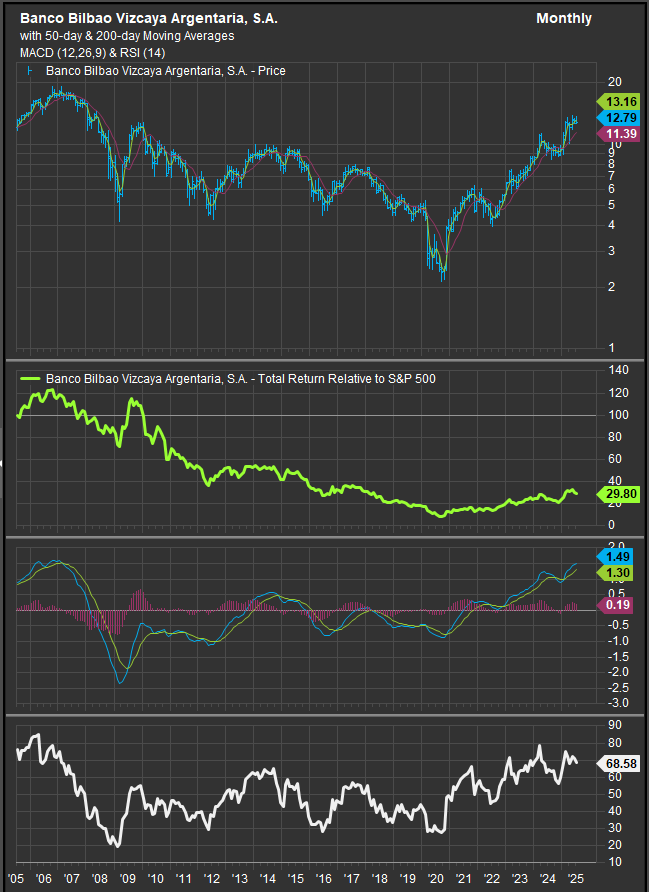Viewport: 649px width, 892px height.
Task: Click the 3 label on price axis
Action: [611, 250]
